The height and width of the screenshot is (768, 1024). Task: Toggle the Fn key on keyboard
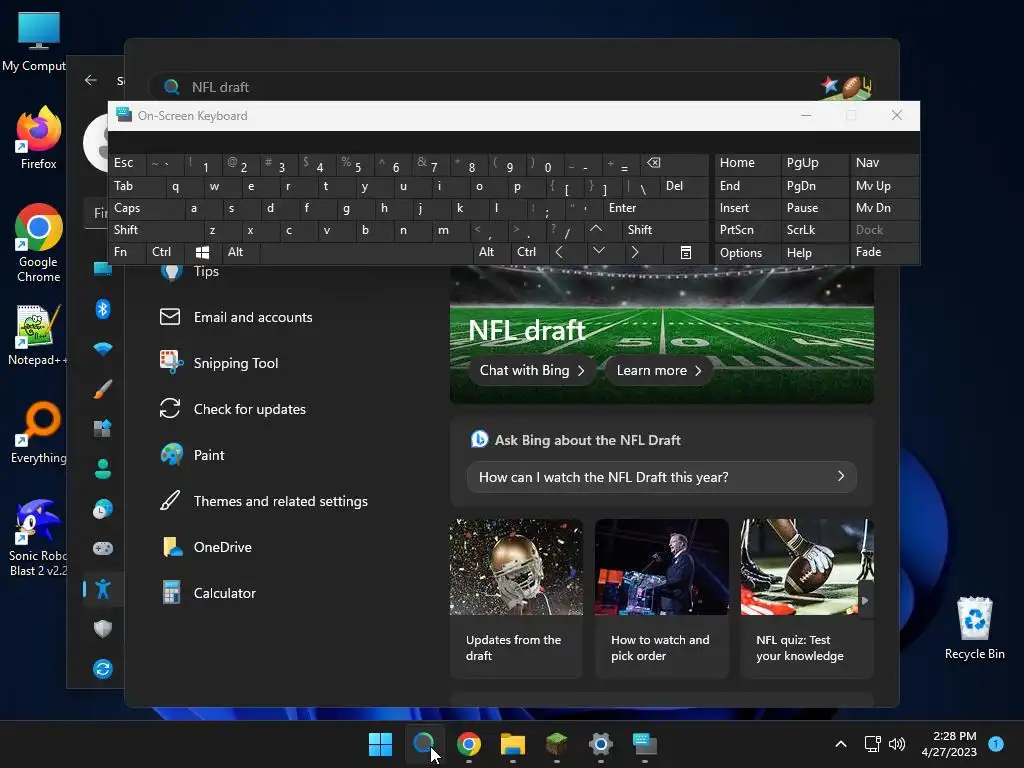coord(127,252)
